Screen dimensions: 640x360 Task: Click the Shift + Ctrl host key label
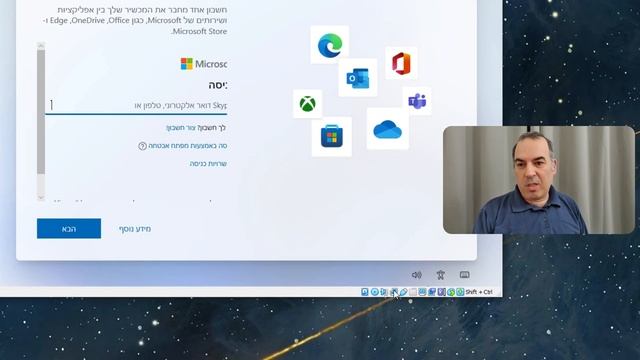tap(479, 292)
